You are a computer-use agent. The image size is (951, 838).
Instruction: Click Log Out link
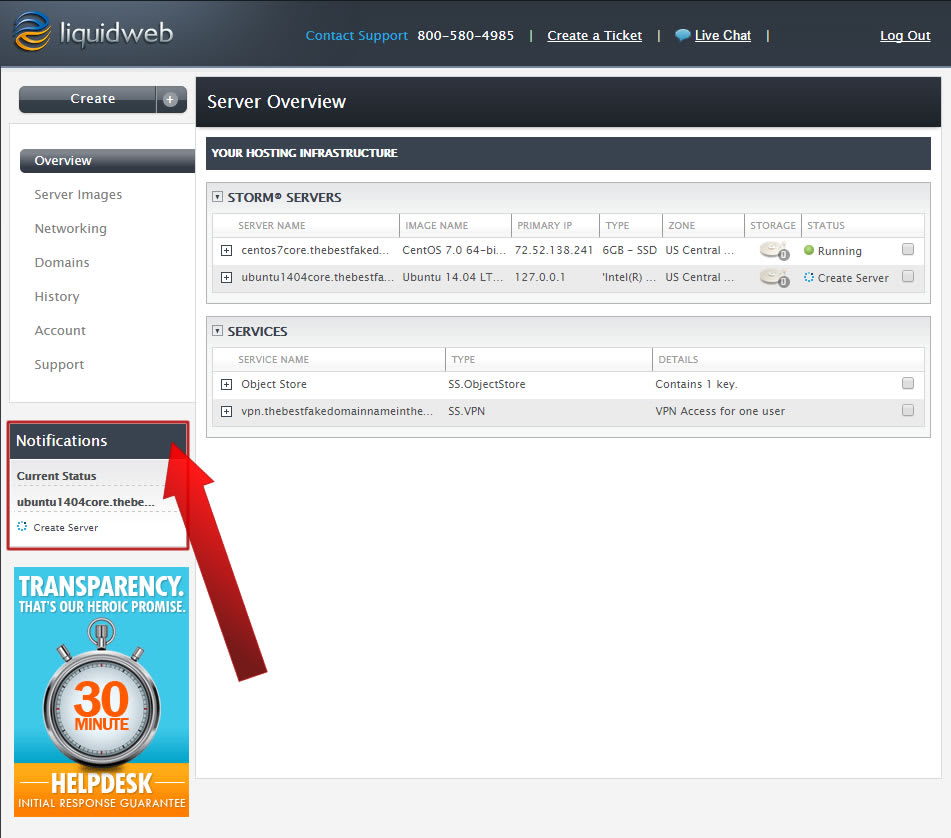905,35
